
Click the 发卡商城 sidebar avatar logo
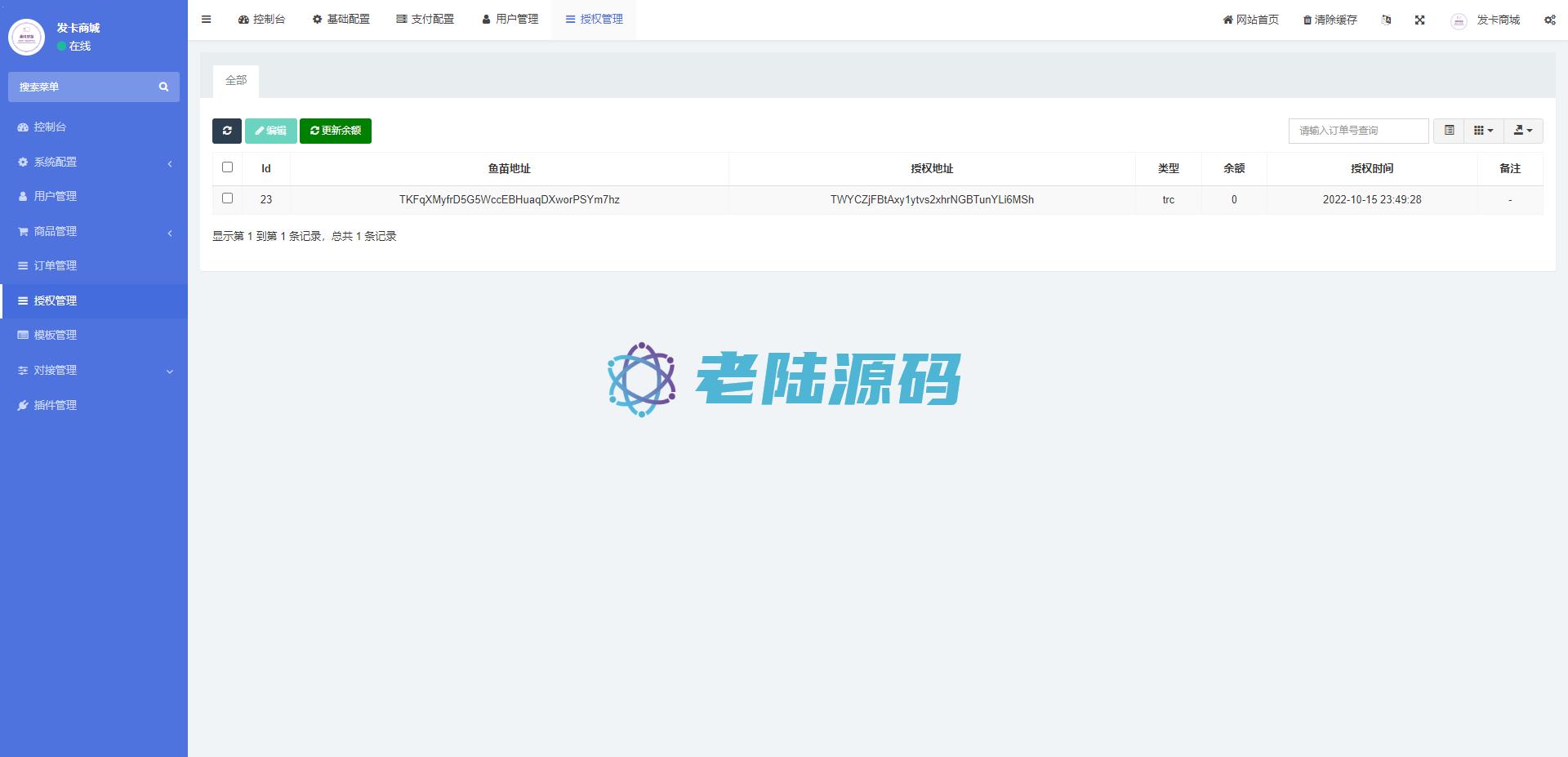click(x=26, y=37)
